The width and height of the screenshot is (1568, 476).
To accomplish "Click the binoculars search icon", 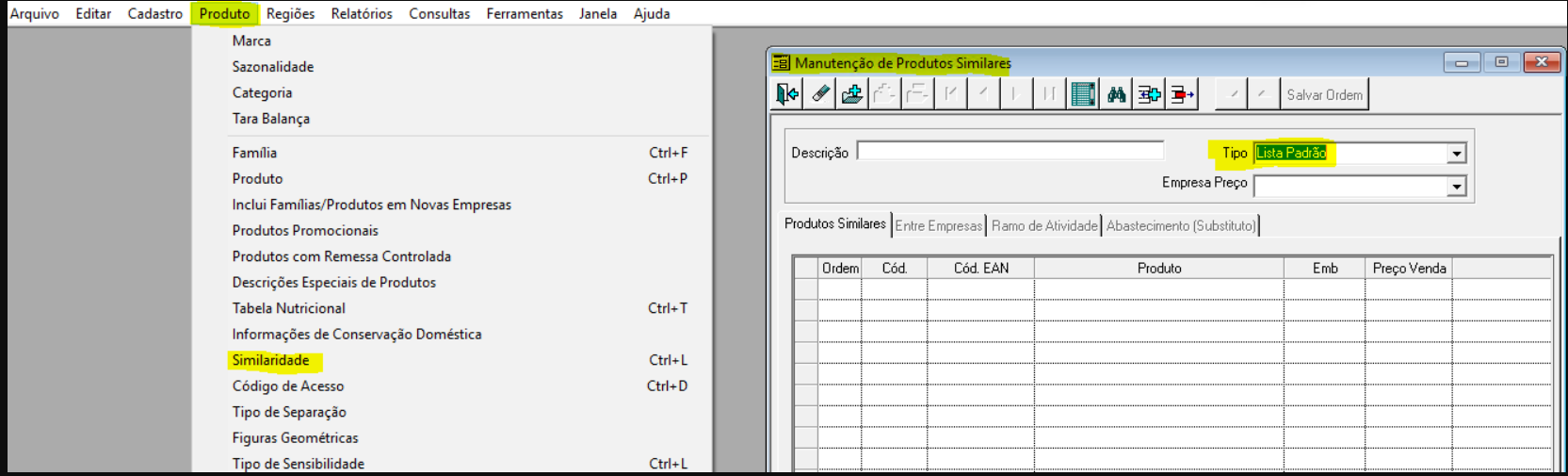I will tap(1117, 94).
